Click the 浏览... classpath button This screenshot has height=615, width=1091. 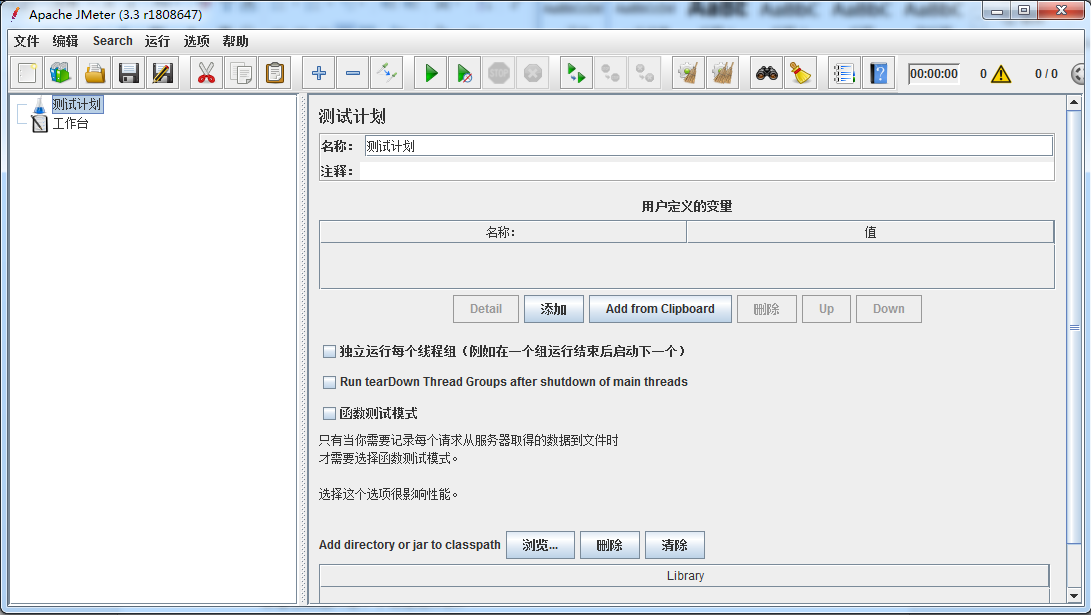click(541, 545)
